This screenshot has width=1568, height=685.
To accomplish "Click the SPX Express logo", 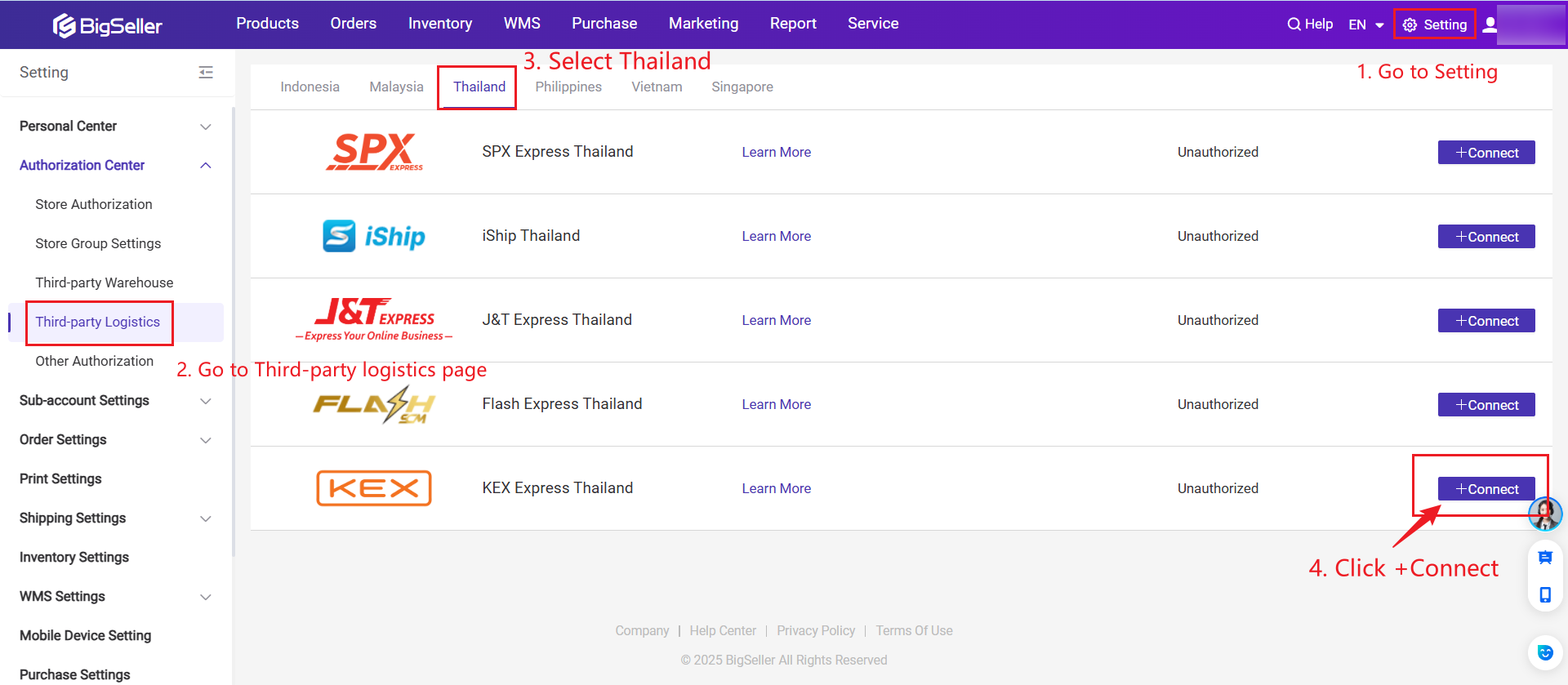I will [375, 152].
